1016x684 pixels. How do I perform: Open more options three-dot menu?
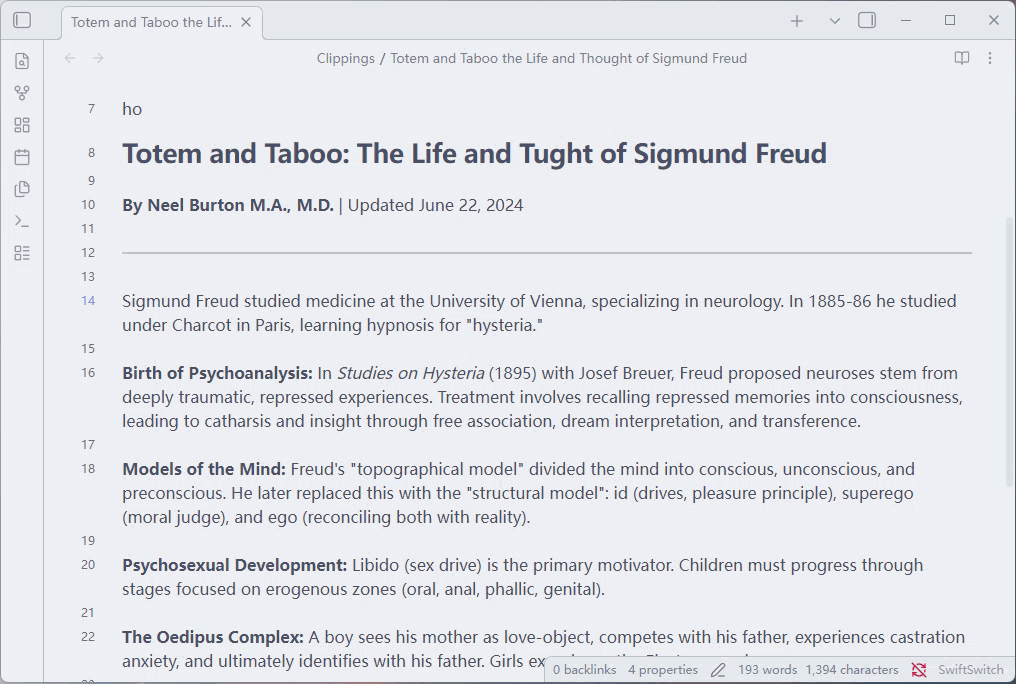[989, 58]
